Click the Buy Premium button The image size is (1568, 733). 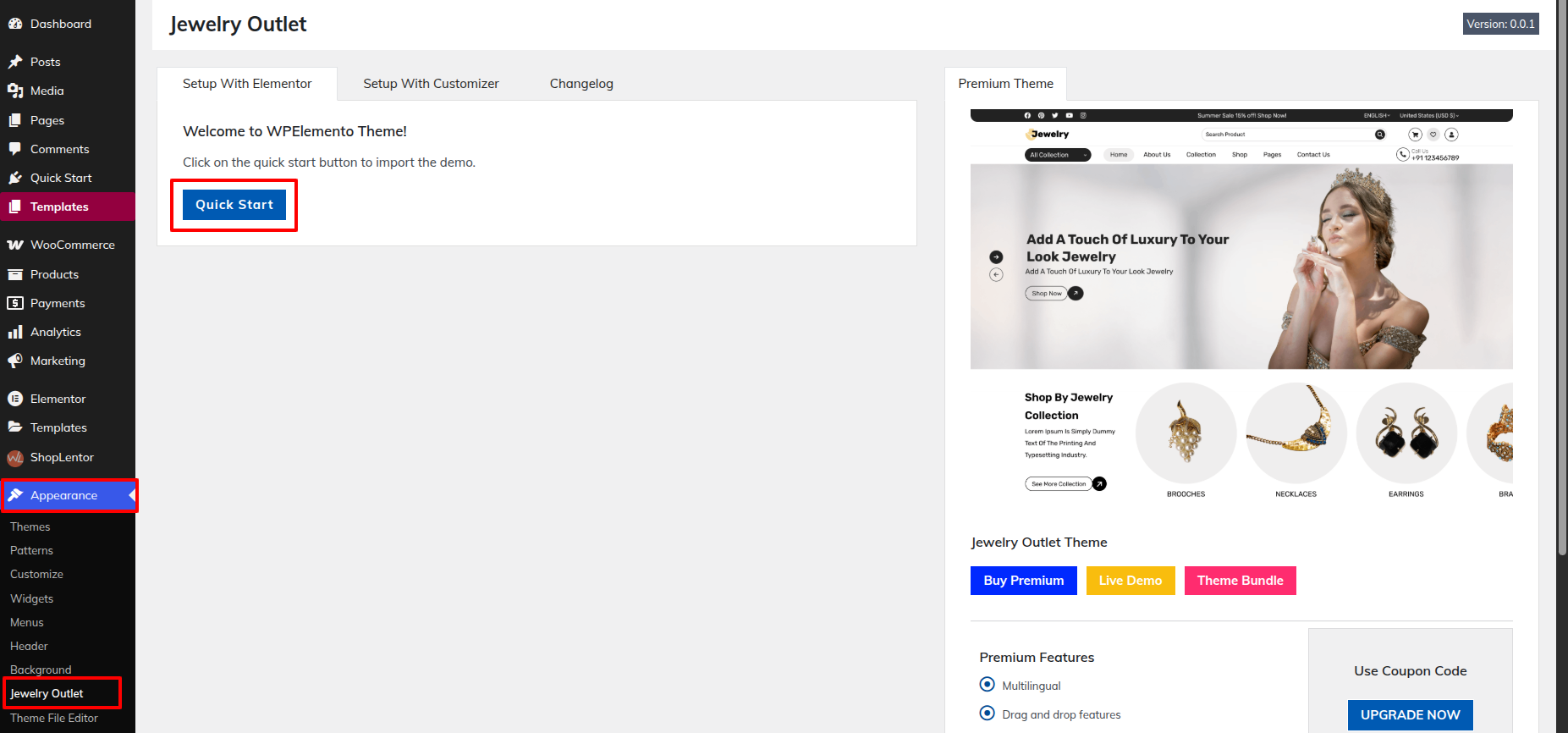[x=1023, y=581]
